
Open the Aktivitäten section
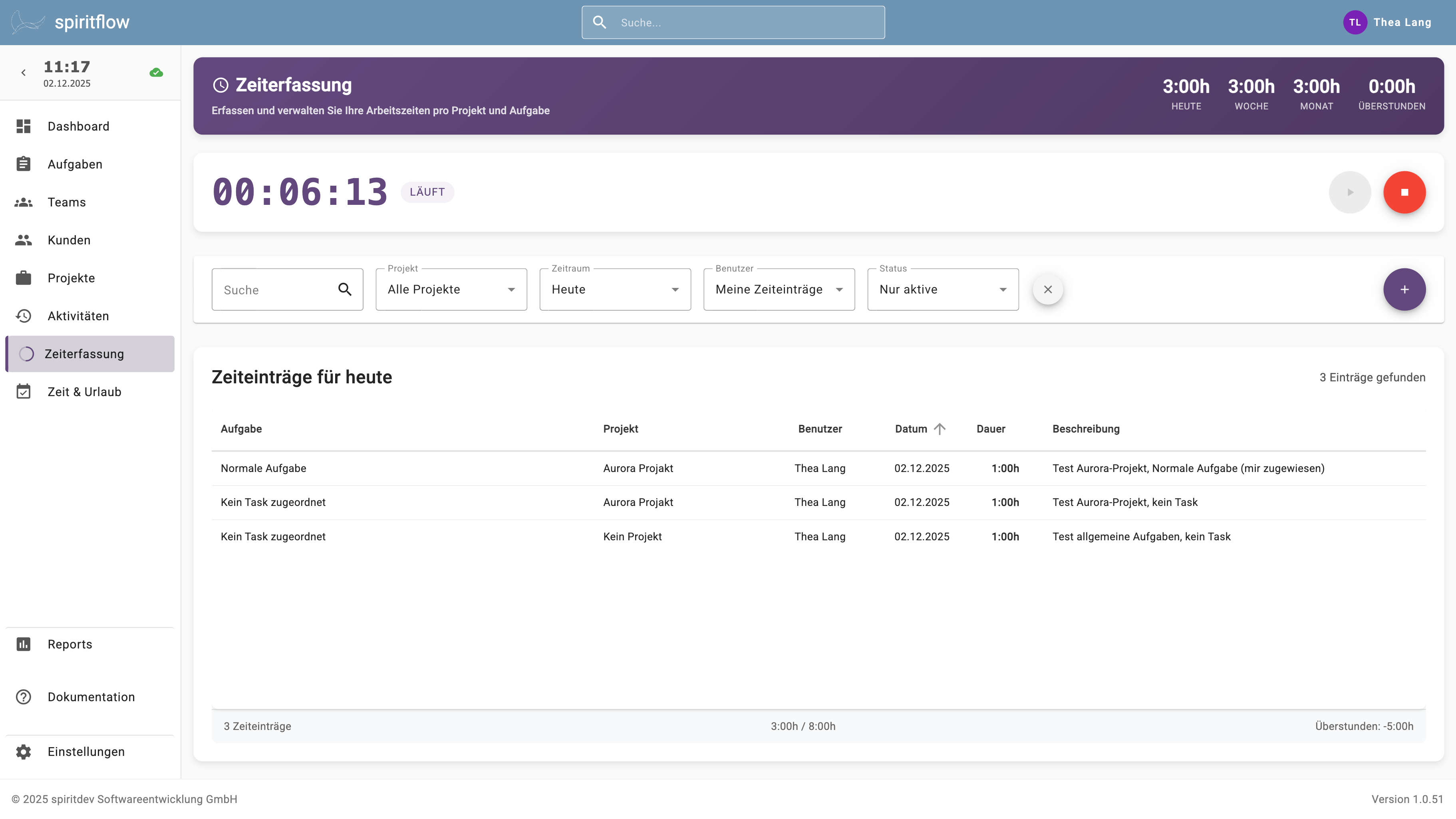[x=90, y=315]
